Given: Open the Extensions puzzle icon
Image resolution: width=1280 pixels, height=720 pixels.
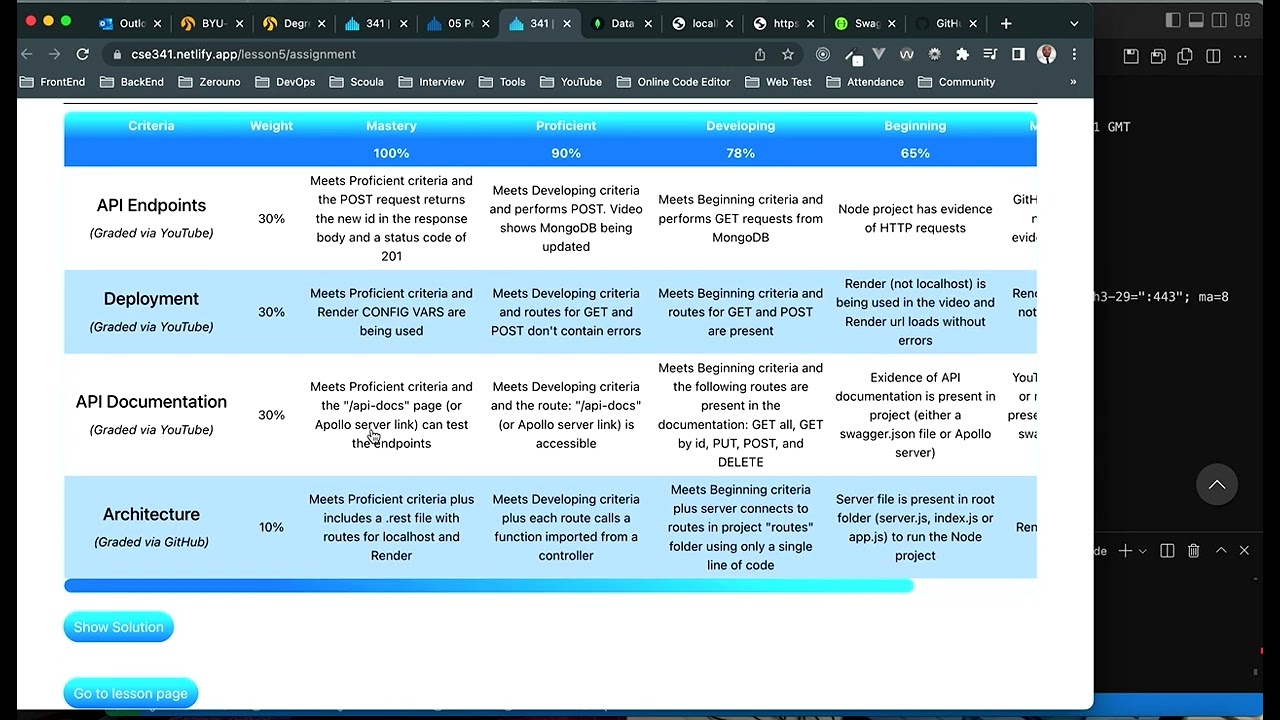Looking at the screenshot, I should tap(962, 54).
